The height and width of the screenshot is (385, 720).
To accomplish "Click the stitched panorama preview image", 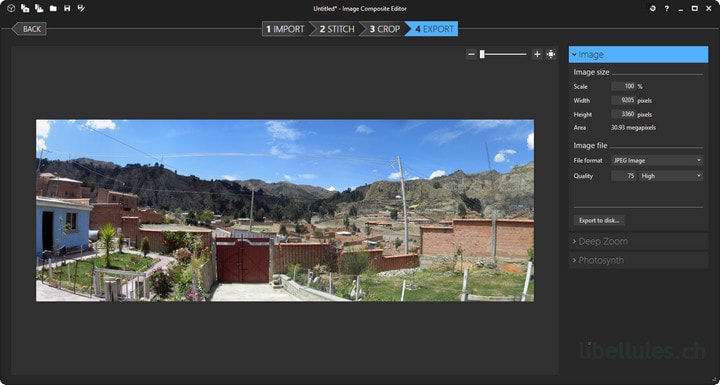I will coord(285,210).
